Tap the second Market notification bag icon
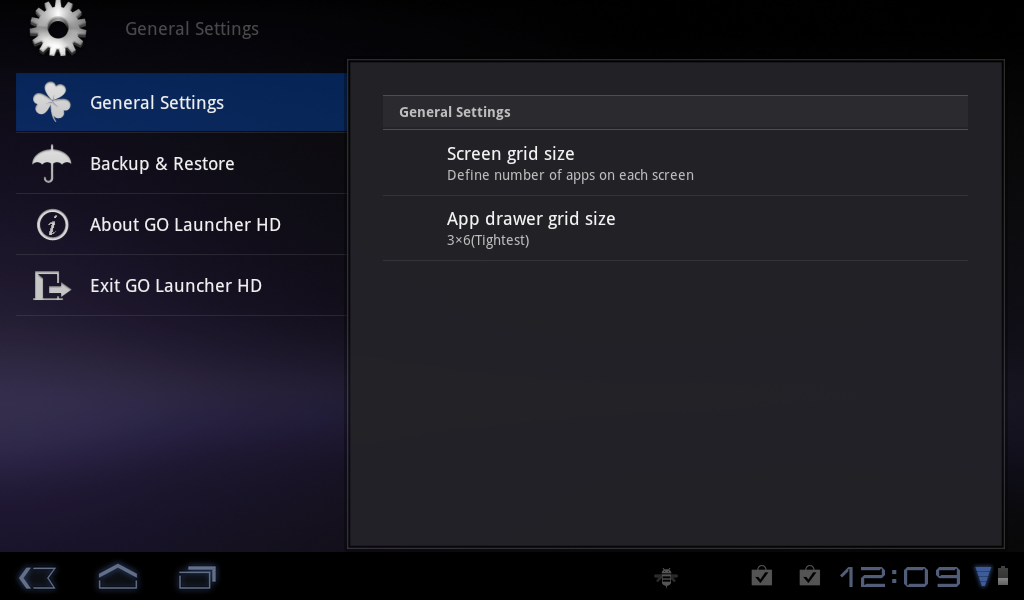 (x=810, y=576)
